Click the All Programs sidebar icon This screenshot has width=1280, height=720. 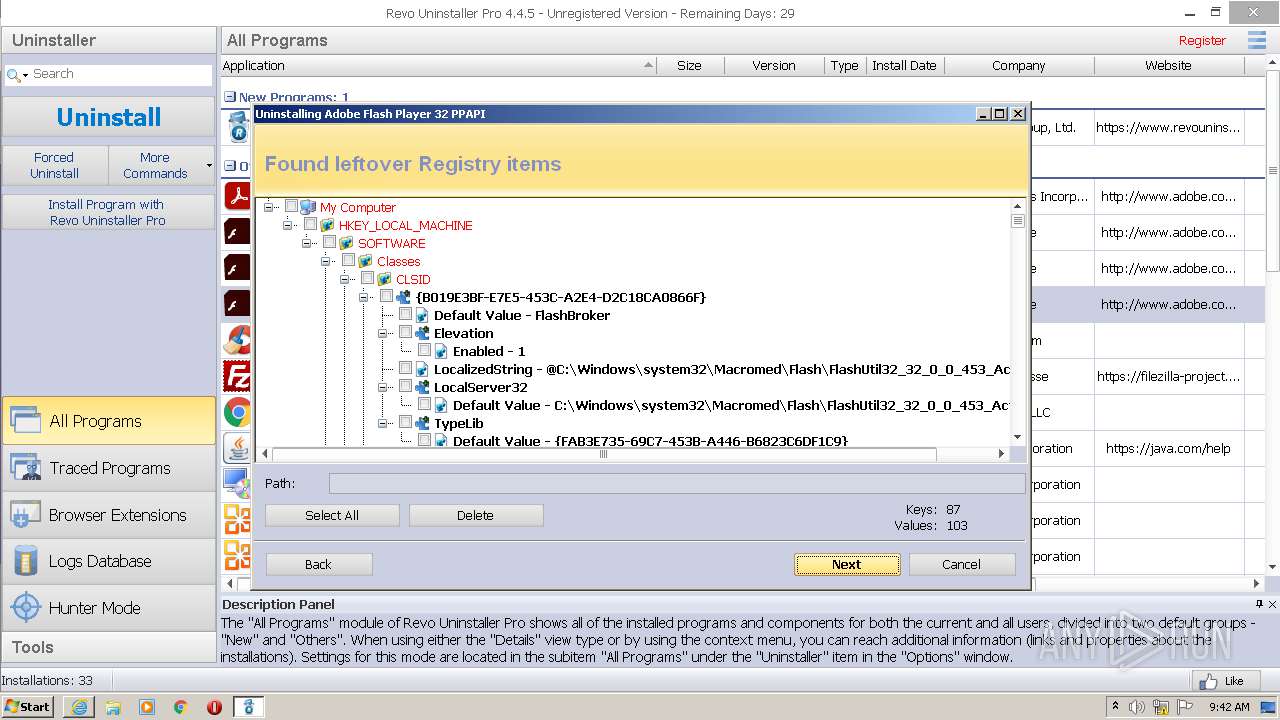pyautogui.click(x=25, y=421)
